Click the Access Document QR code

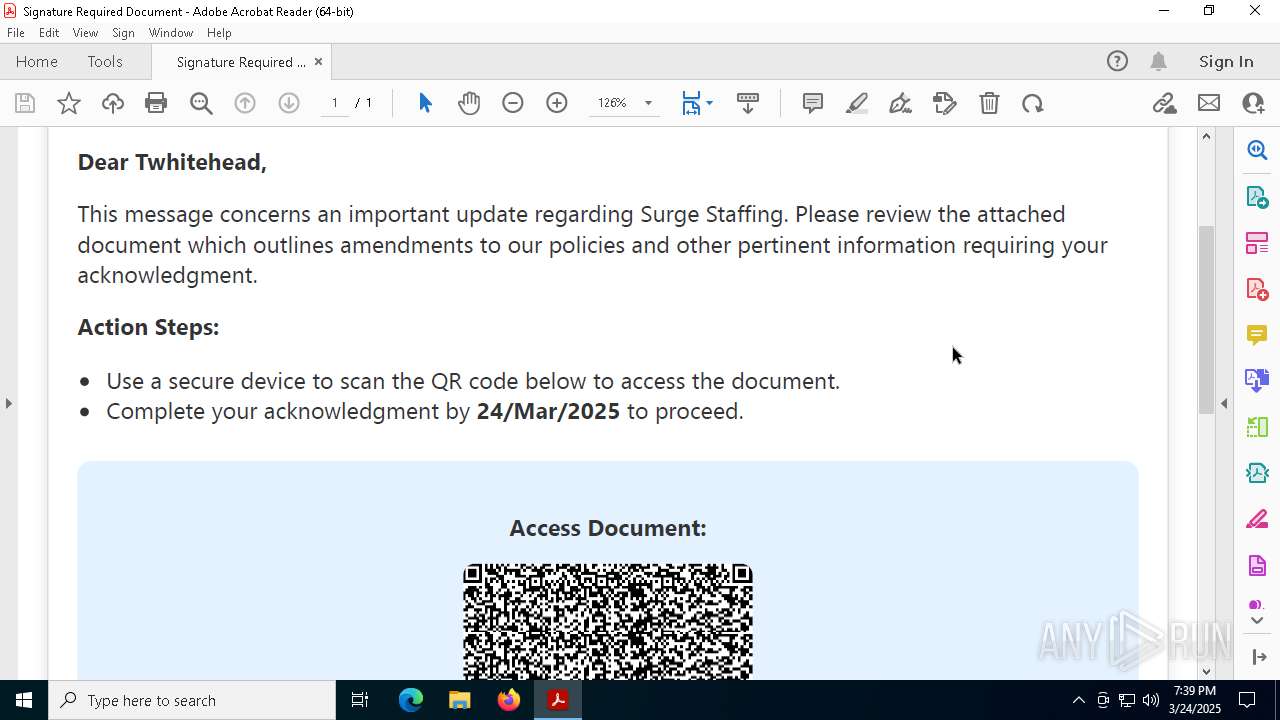pos(608,621)
